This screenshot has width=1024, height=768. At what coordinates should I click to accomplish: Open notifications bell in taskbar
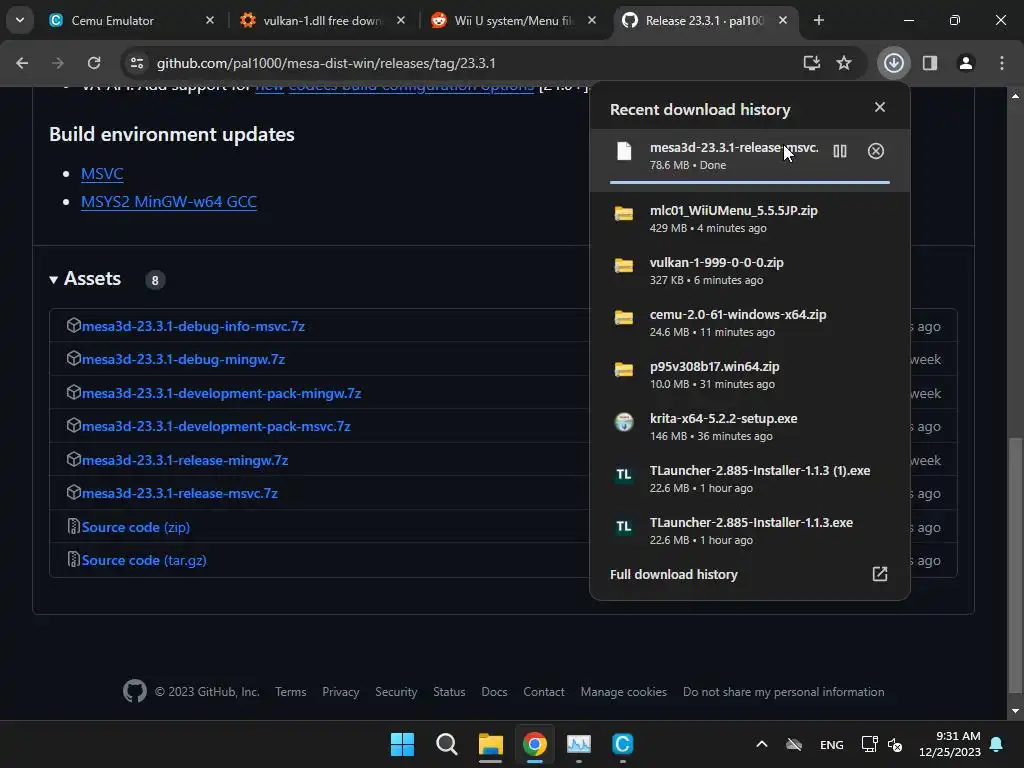997,744
